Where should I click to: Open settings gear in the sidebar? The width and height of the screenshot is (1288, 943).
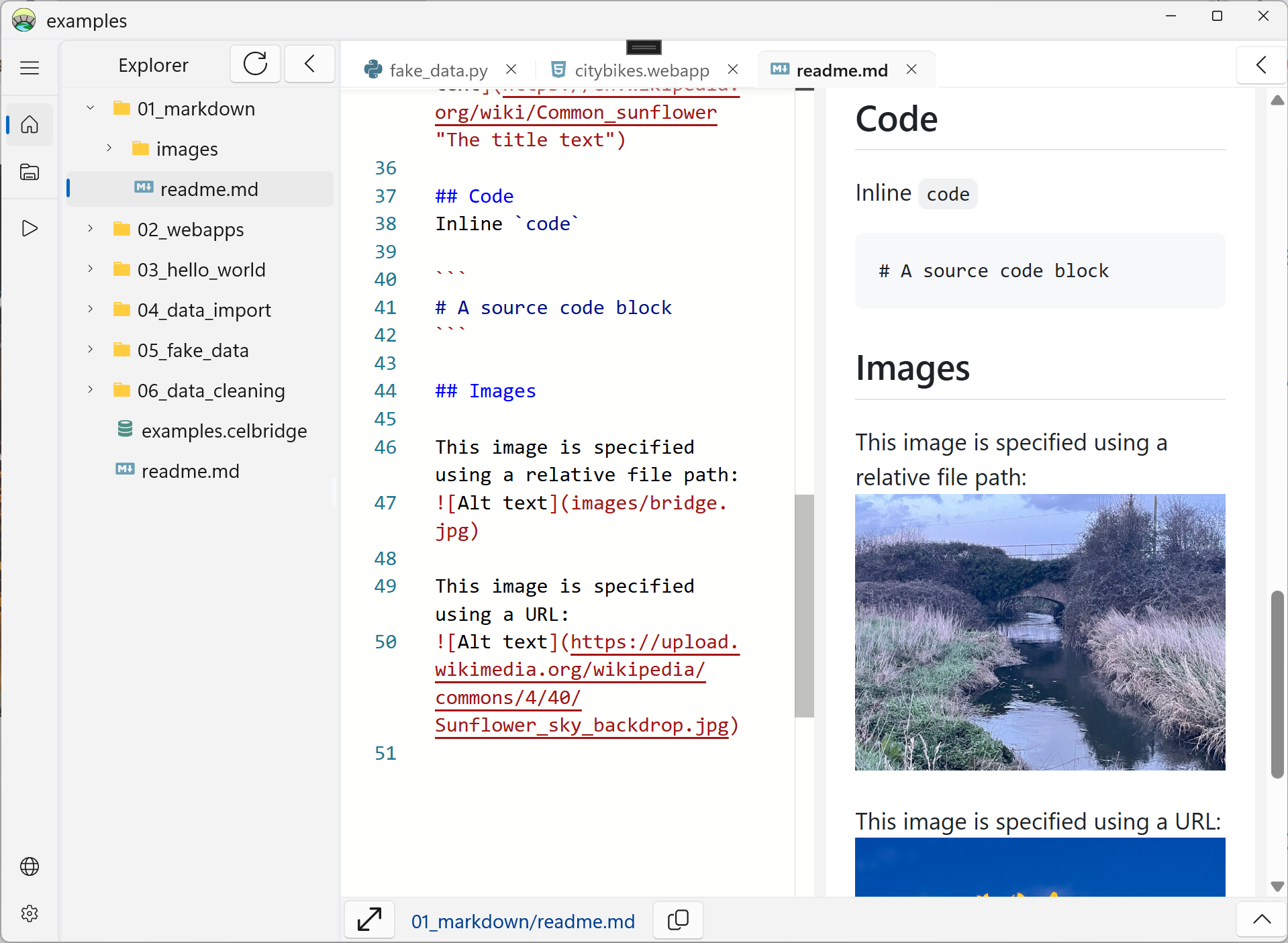click(30, 913)
